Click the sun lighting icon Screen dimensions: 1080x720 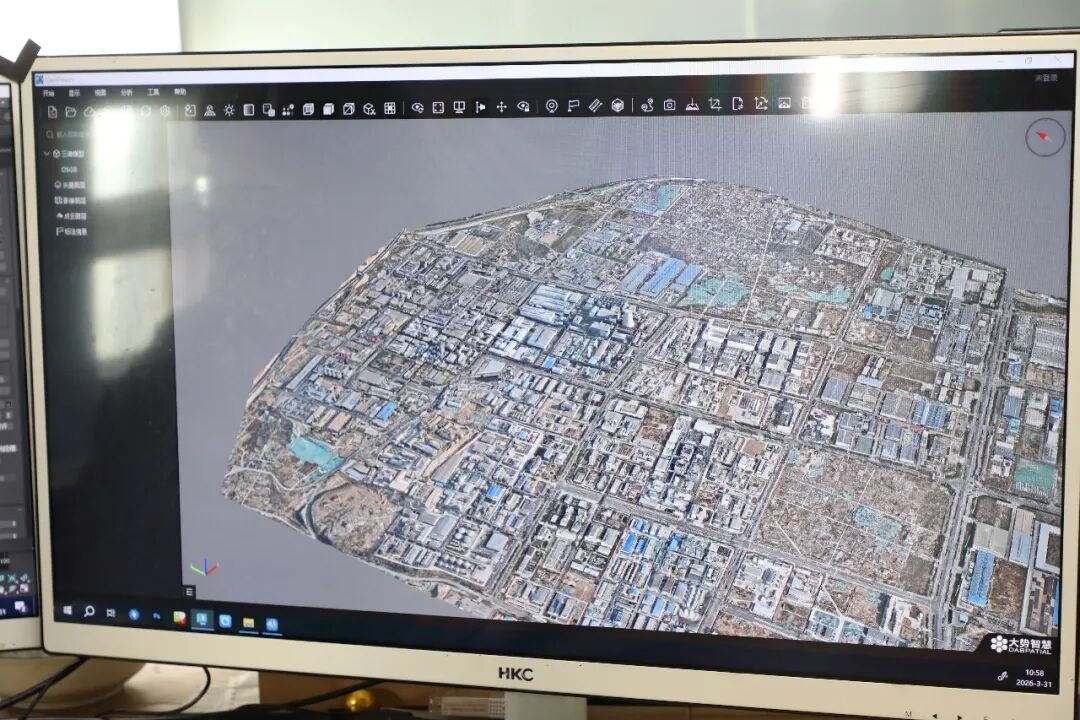point(229,110)
